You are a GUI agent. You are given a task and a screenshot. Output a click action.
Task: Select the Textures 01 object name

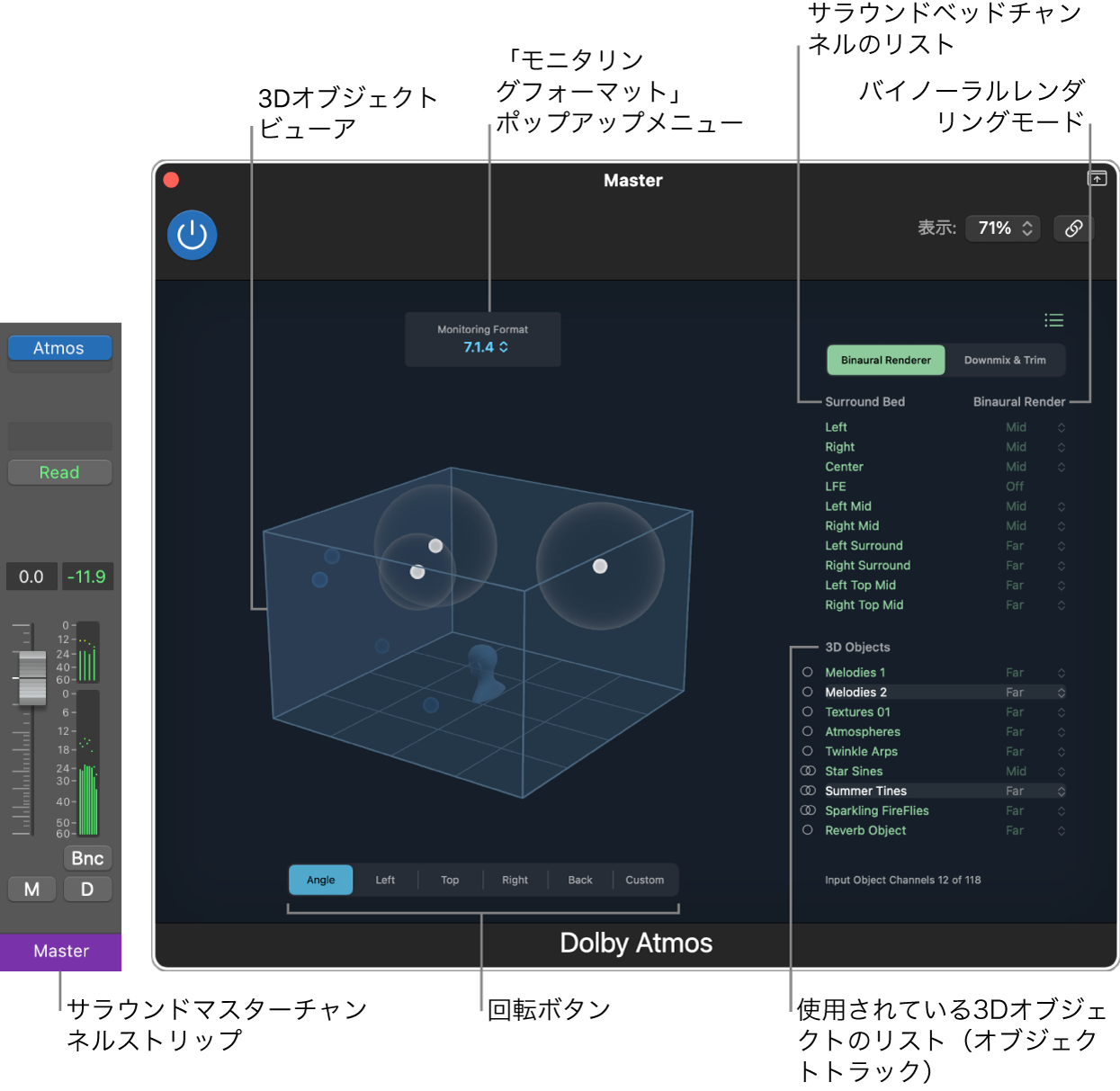pos(857,711)
